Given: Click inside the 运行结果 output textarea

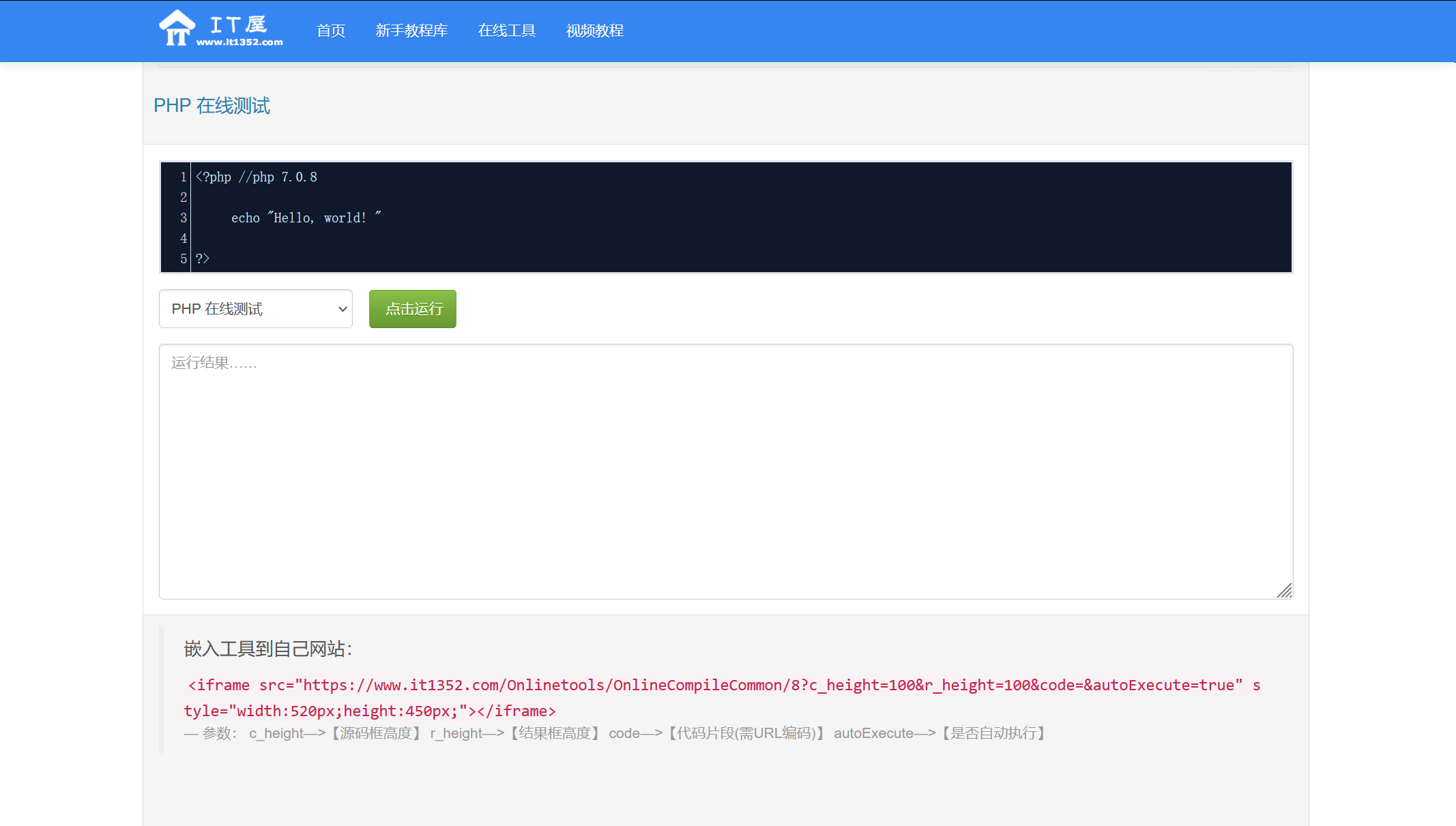Looking at the screenshot, I should coord(725,471).
